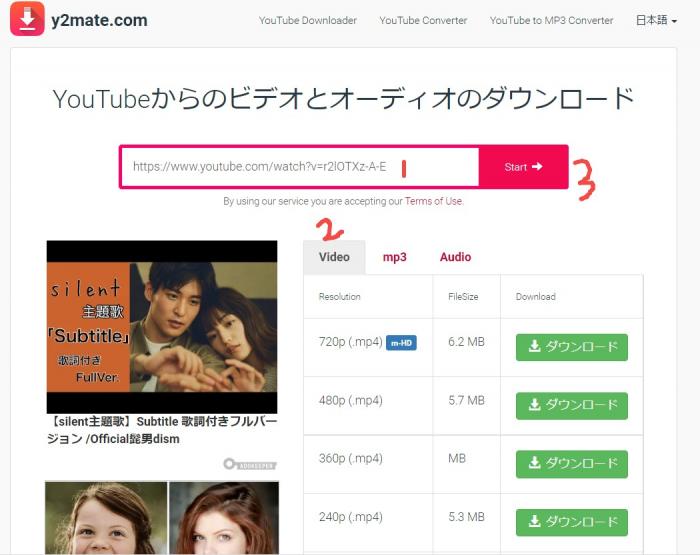
Task: Click the 6.2 MB file size cell
Action: [467, 342]
